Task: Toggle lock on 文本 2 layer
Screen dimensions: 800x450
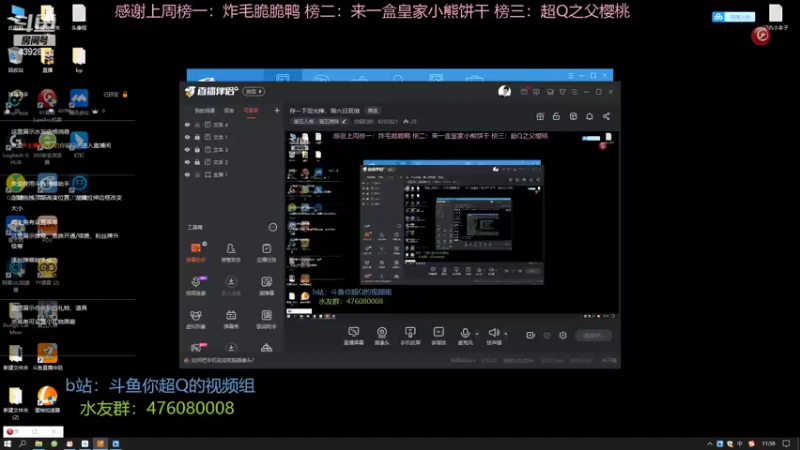Action: 197,162
